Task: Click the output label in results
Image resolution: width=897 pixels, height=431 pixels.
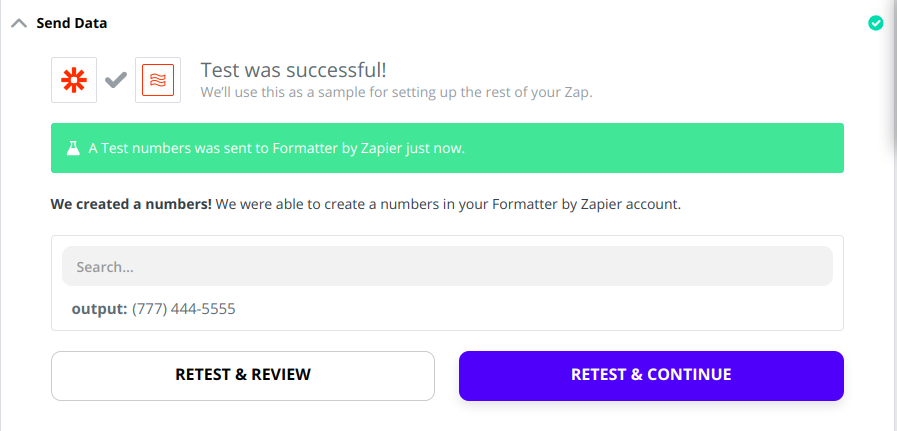Action: pos(100,309)
